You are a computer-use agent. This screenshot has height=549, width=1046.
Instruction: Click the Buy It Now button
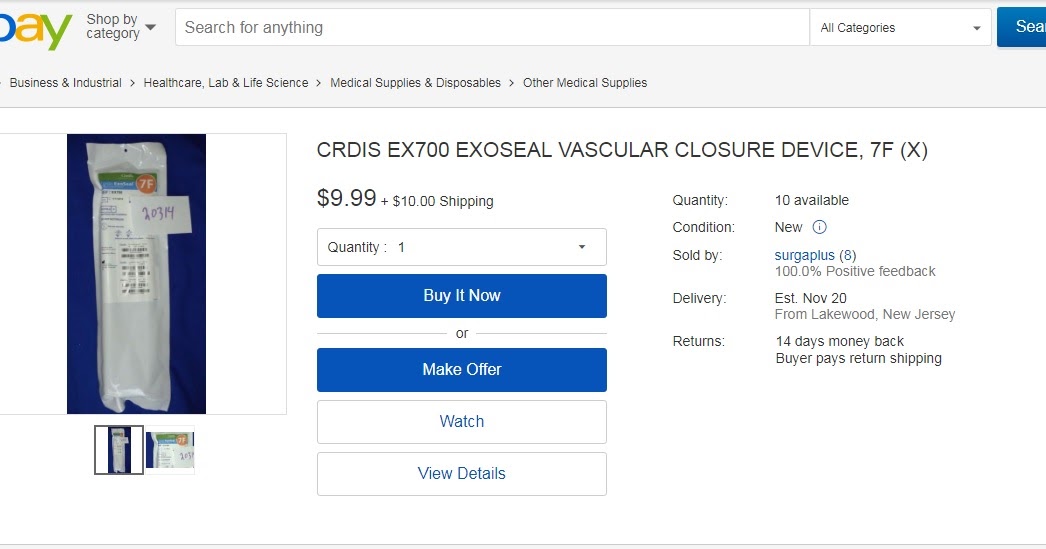click(461, 296)
